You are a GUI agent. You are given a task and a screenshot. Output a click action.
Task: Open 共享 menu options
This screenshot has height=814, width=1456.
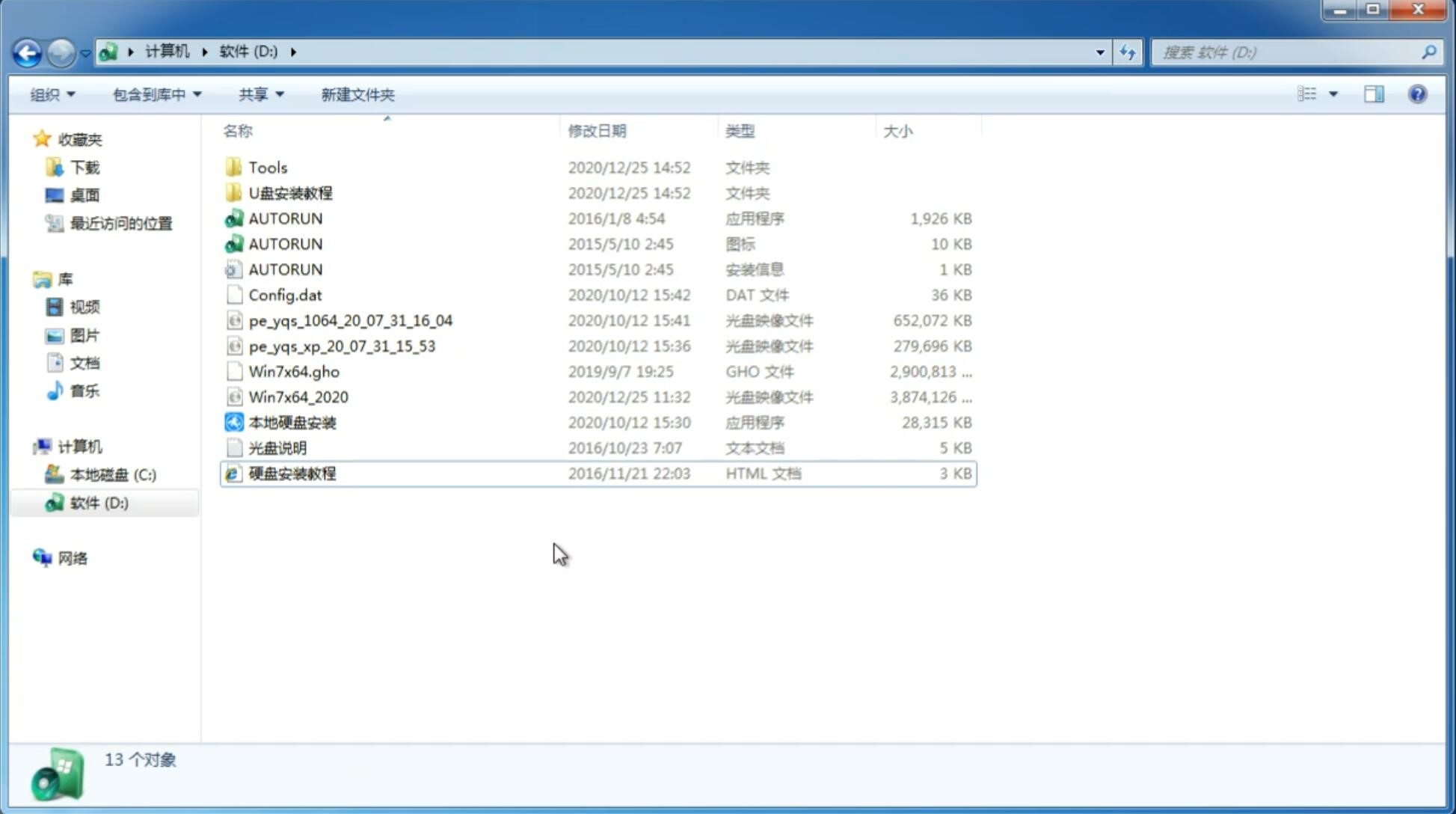point(260,93)
